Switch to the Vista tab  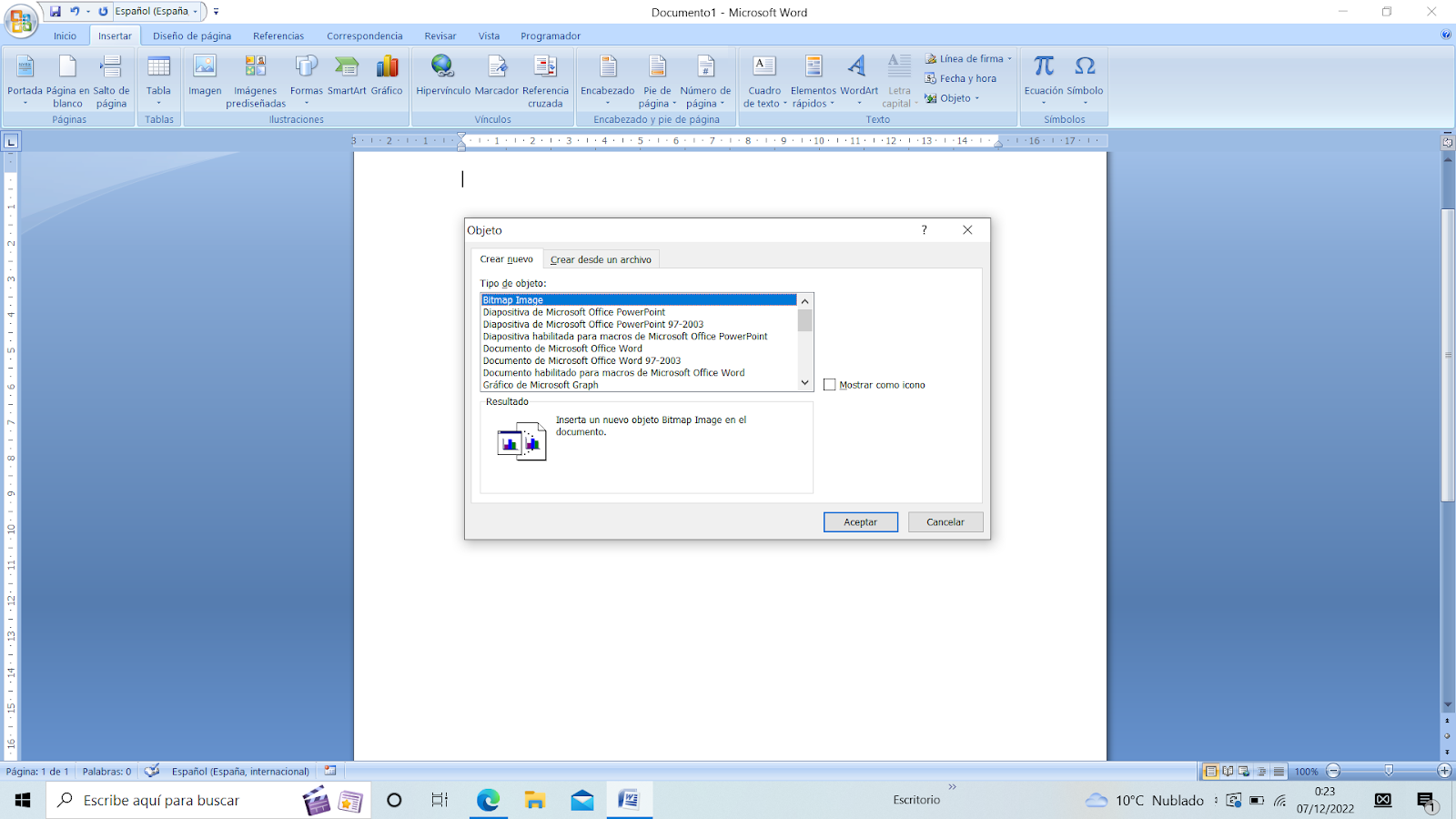point(489,36)
